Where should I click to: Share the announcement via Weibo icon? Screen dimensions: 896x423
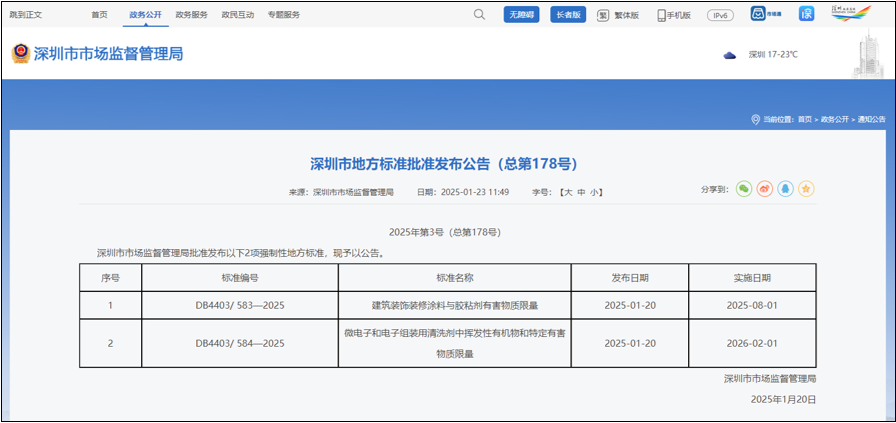coord(764,189)
